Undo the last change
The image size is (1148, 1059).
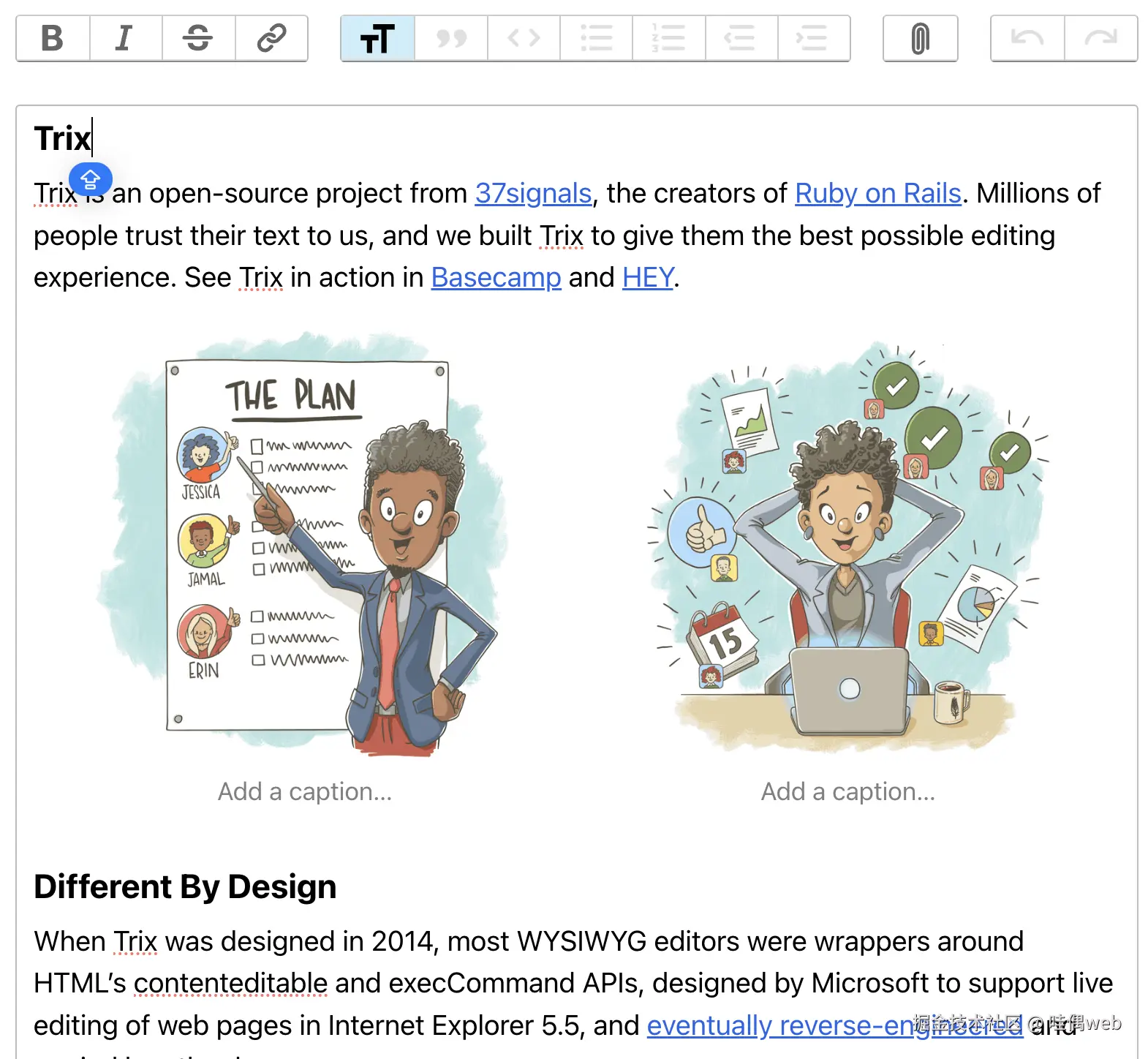point(1027,38)
